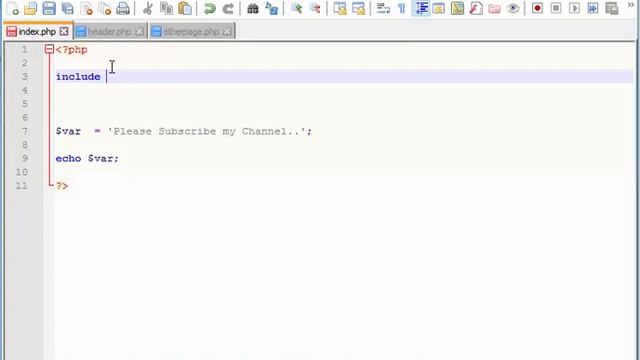Print the current document
Image resolution: width=640 pixels, height=360 pixels.
coord(123,8)
